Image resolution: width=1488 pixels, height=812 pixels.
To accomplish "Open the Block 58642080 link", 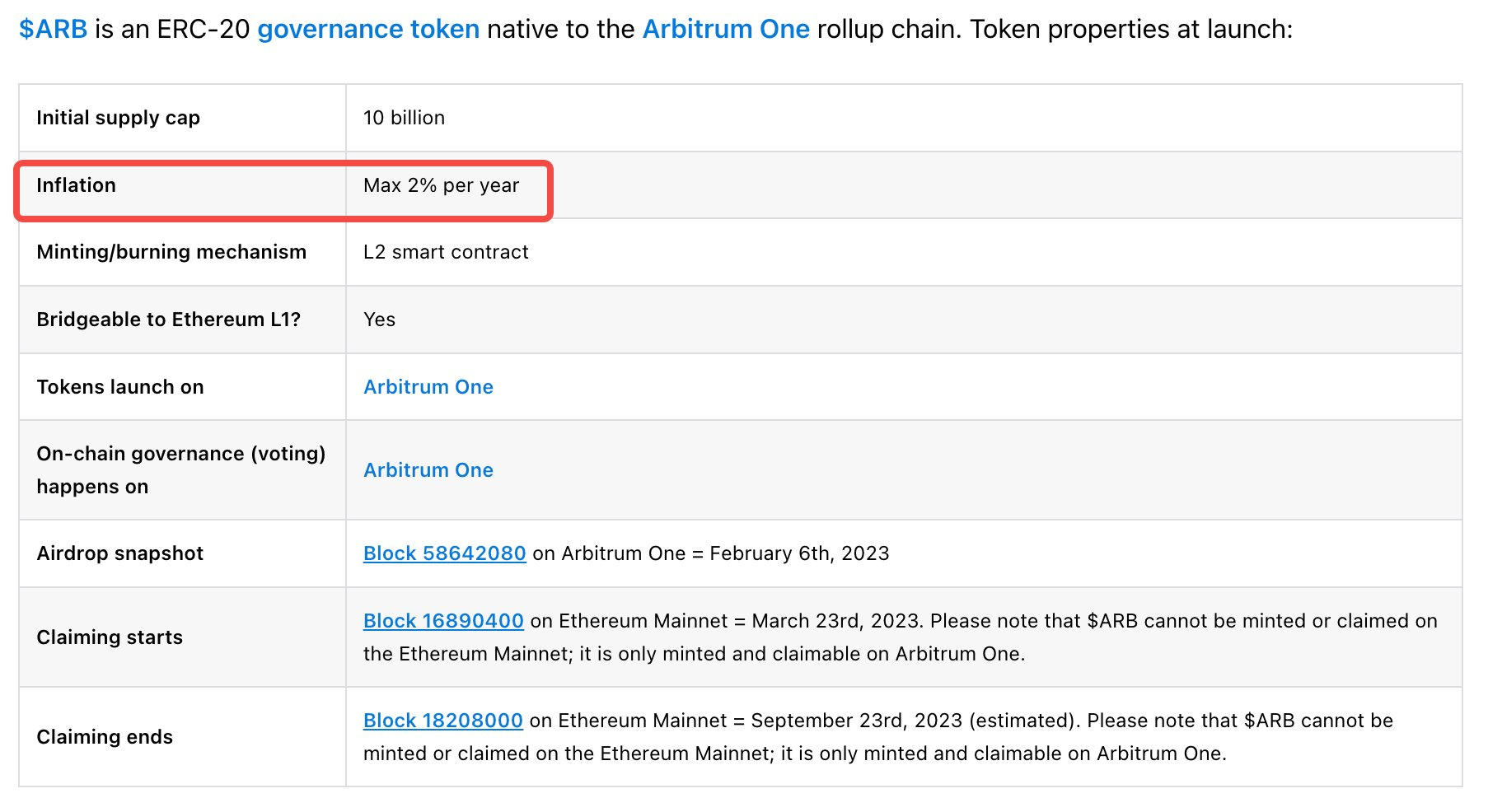I will [445, 553].
